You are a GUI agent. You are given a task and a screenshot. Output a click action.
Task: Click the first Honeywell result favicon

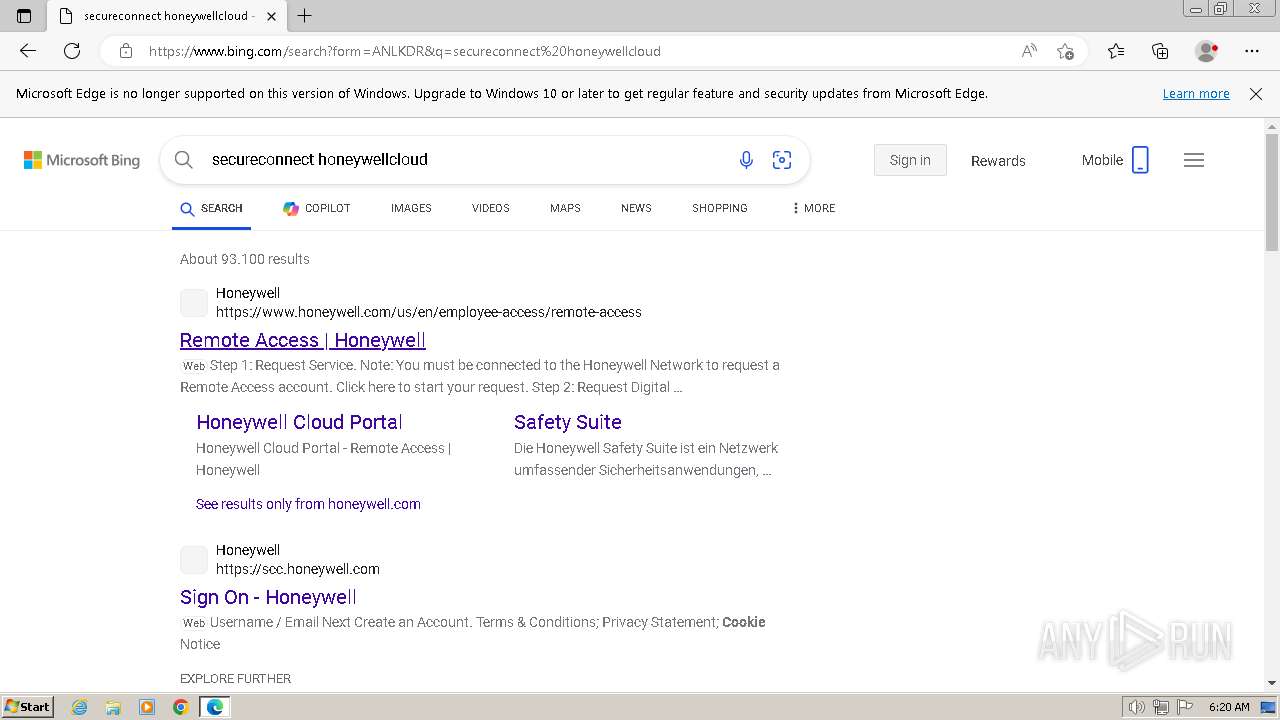pyautogui.click(x=194, y=303)
